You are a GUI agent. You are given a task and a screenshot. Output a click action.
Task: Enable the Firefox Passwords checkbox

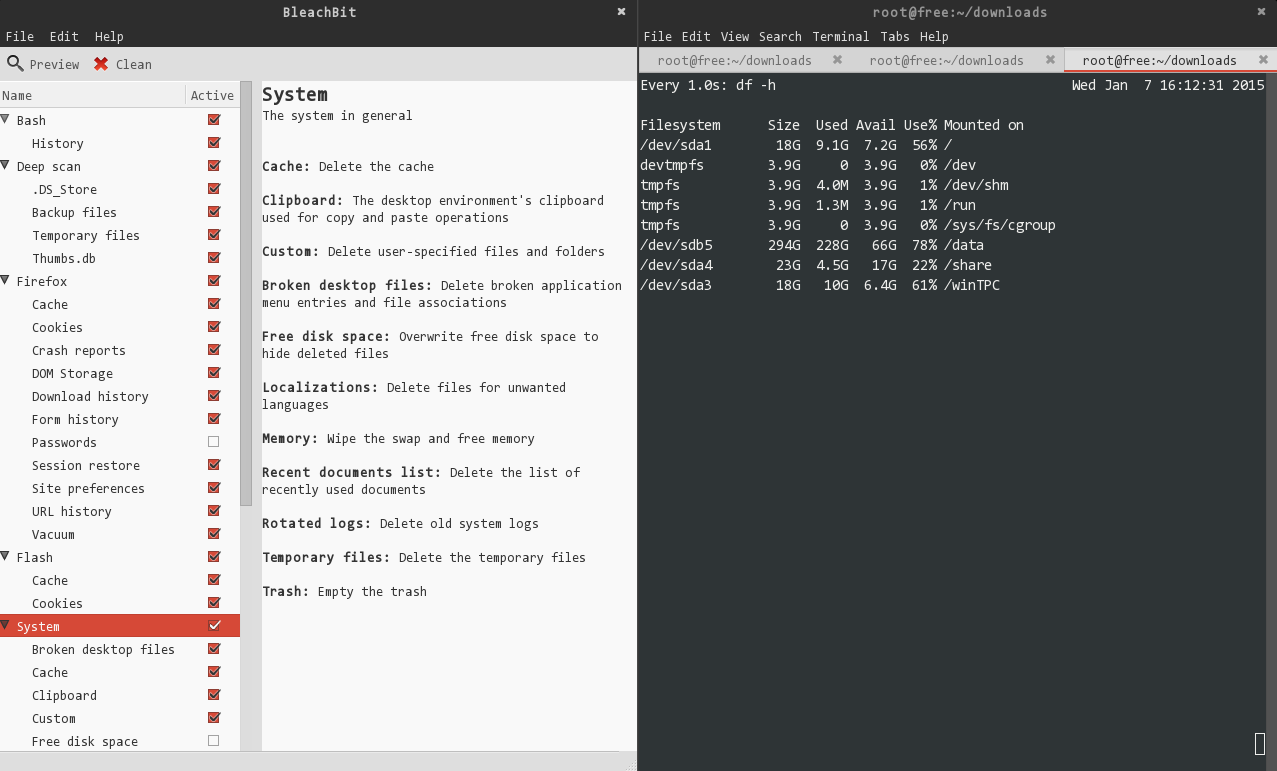(x=213, y=442)
